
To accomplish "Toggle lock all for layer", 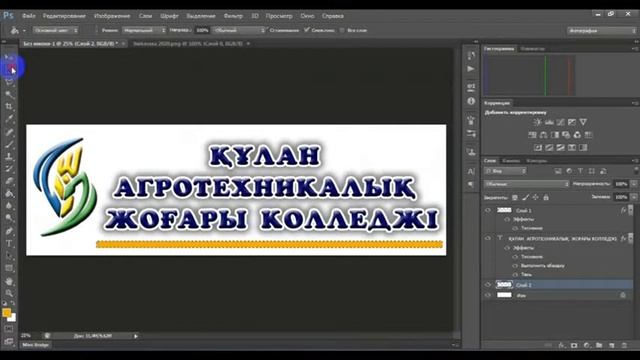I will click(x=546, y=198).
